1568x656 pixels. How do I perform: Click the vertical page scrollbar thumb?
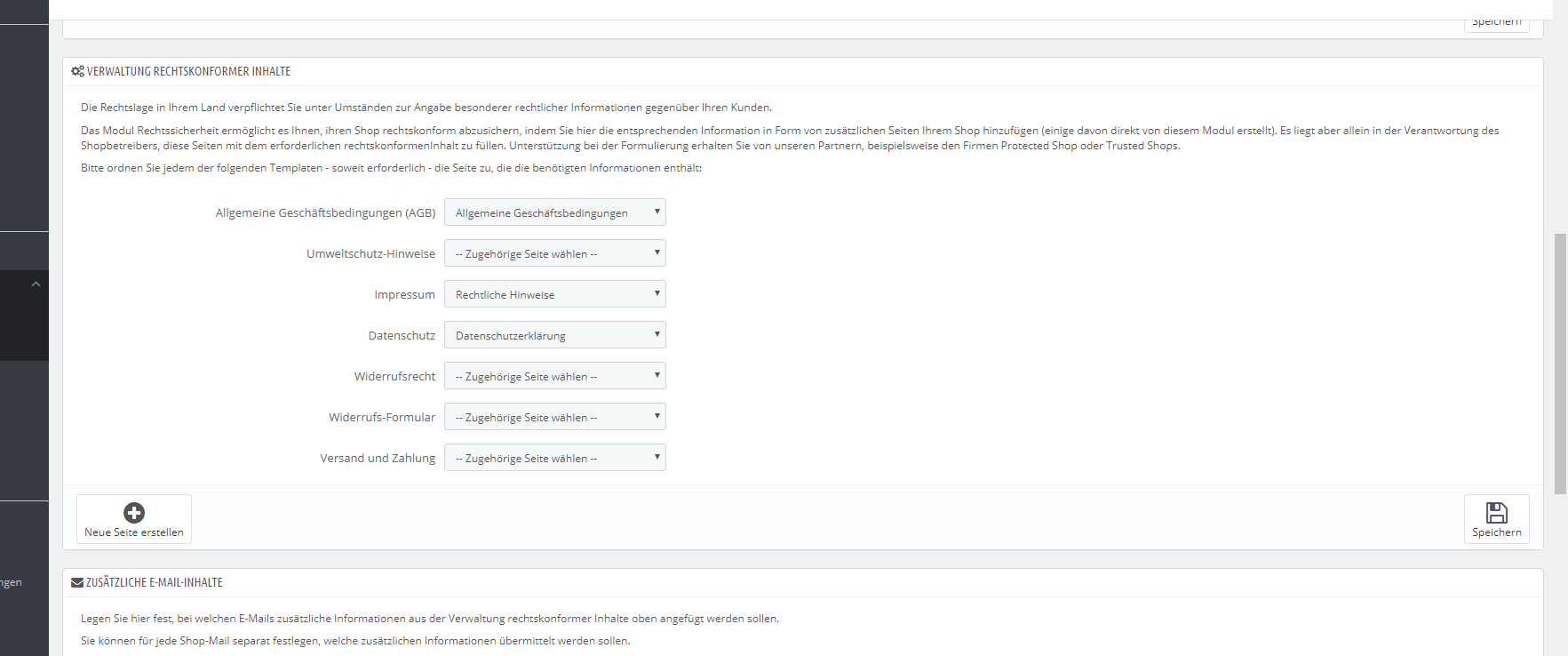tap(1560, 364)
